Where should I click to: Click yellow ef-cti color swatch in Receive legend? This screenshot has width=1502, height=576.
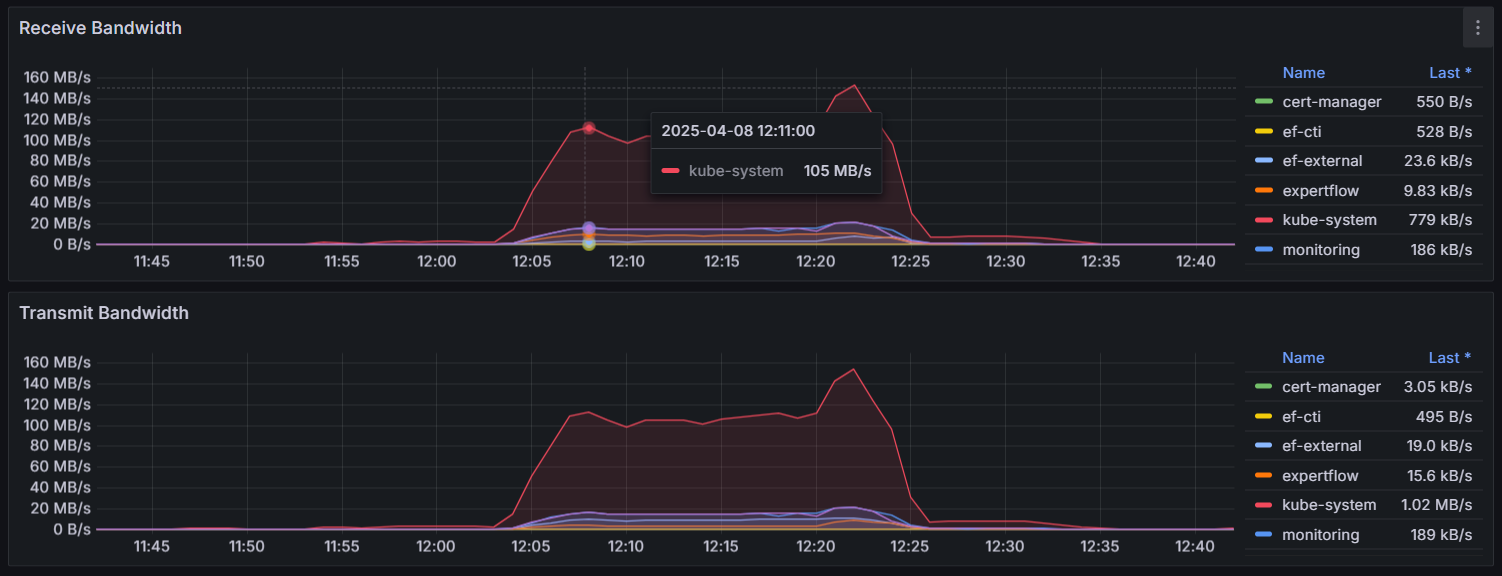tap(1264, 132)
